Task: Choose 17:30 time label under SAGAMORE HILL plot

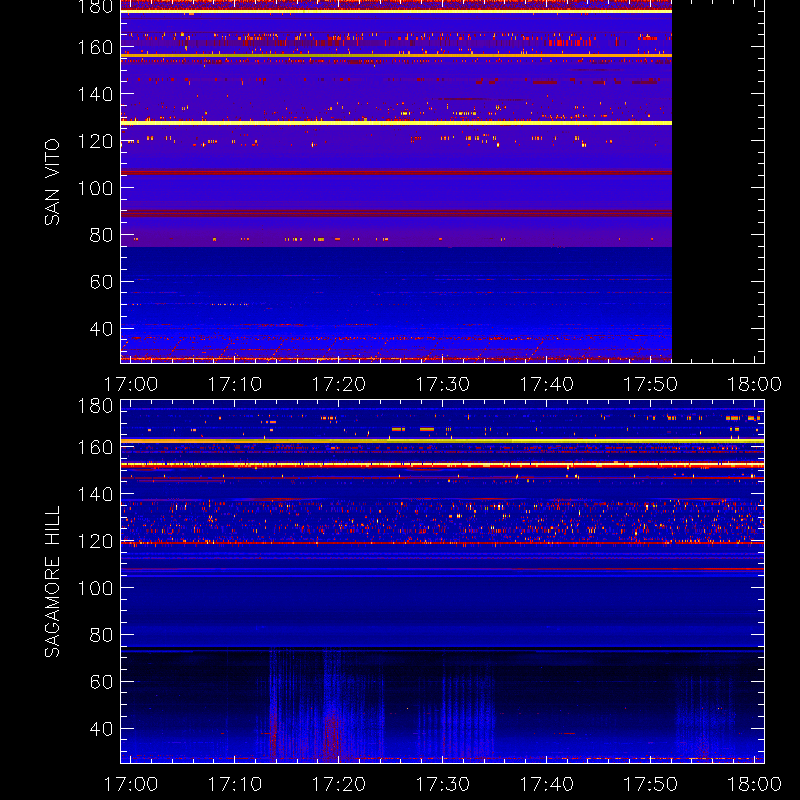Action: tap(443, 784)
